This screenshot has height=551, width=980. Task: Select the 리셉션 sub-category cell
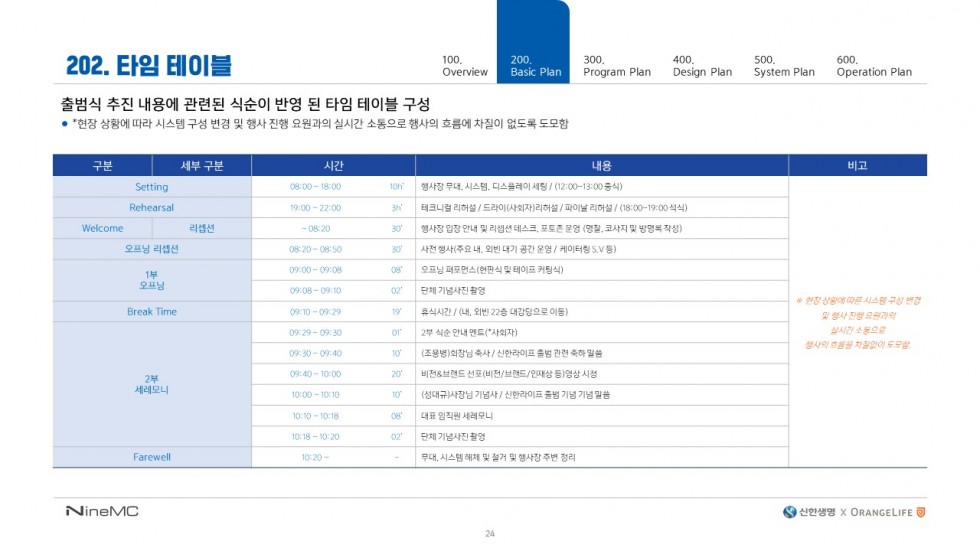point(202,228)
